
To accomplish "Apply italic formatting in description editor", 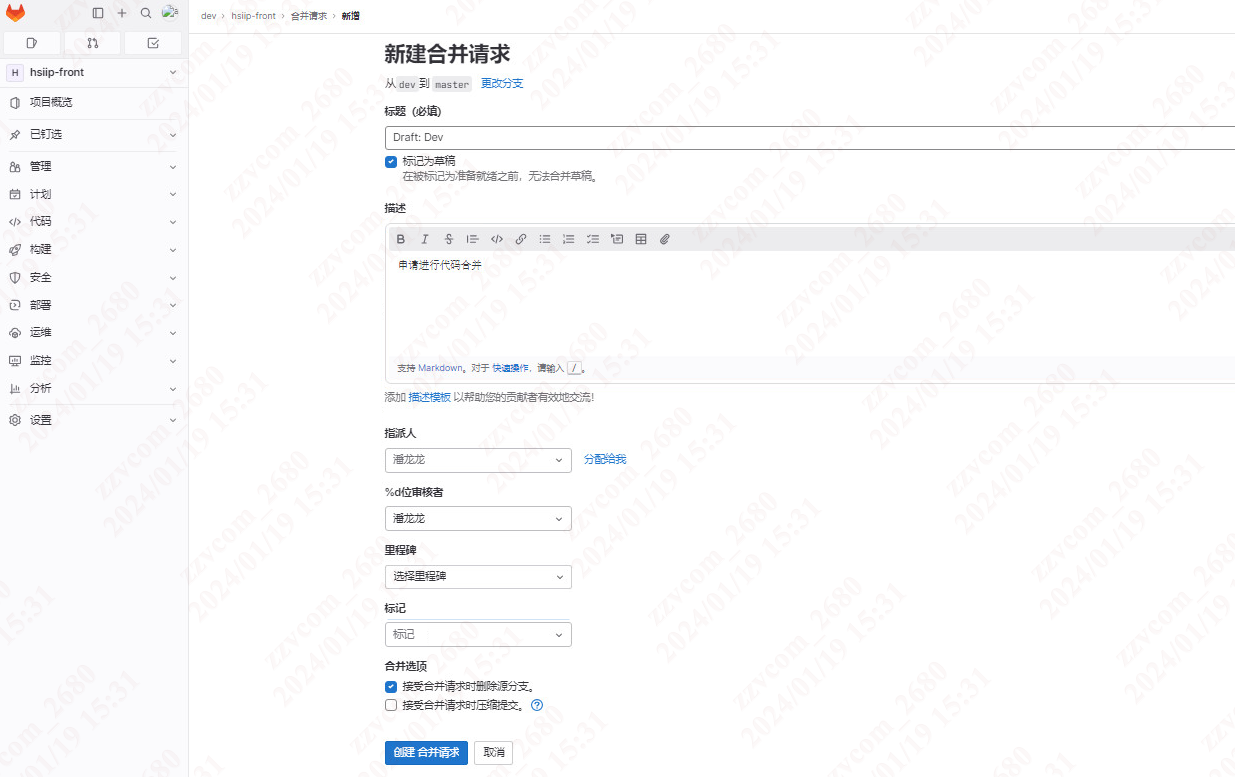I will pos(425,239).
